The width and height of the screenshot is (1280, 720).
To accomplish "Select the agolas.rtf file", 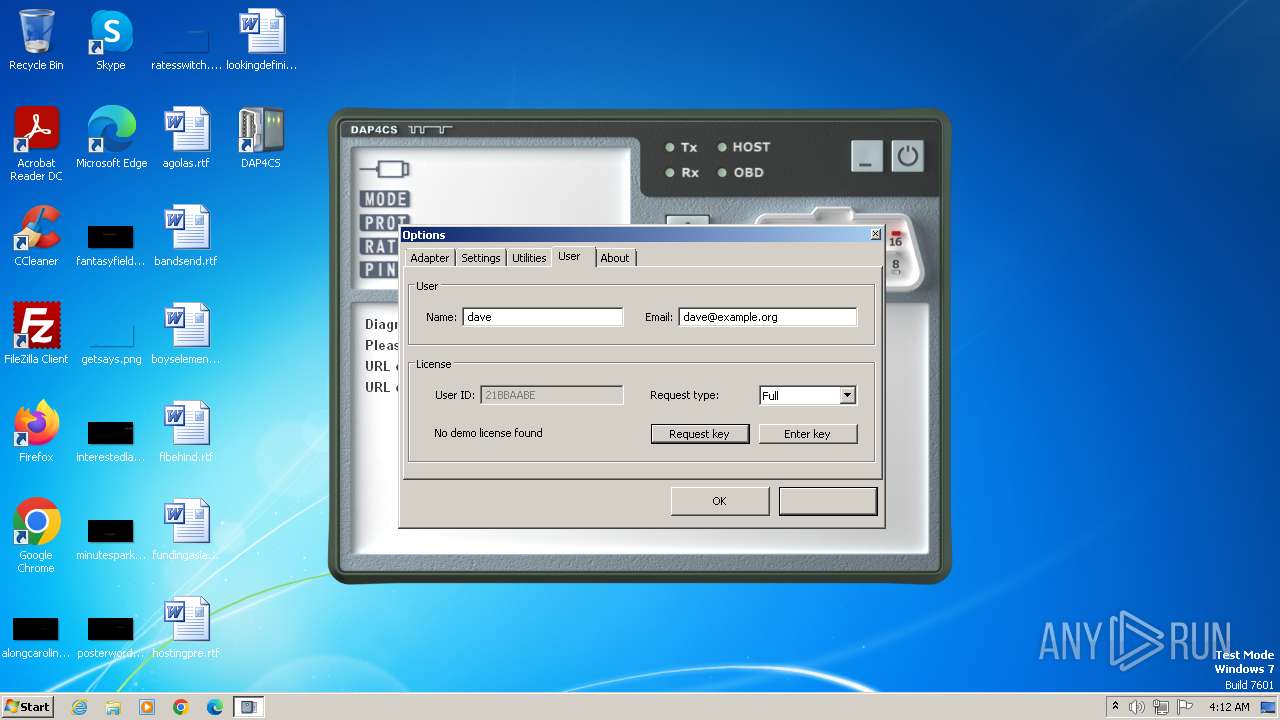I will click(186, 138).
